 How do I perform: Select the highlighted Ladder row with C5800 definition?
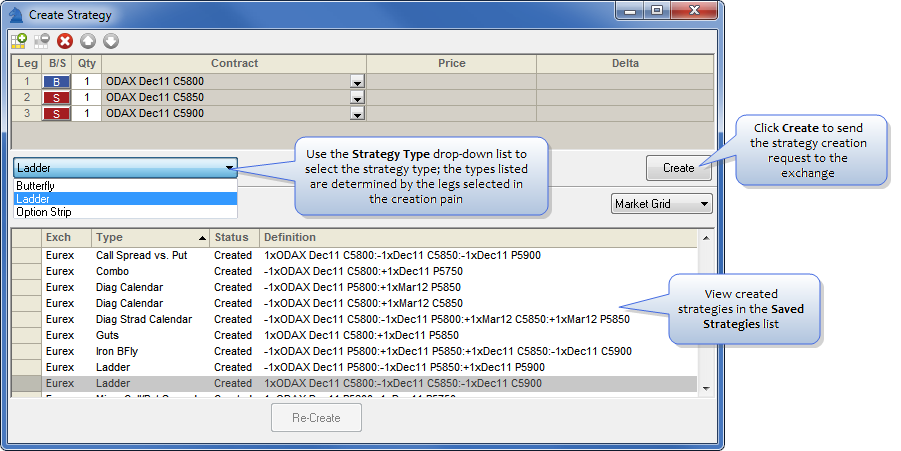click(355, 384)
